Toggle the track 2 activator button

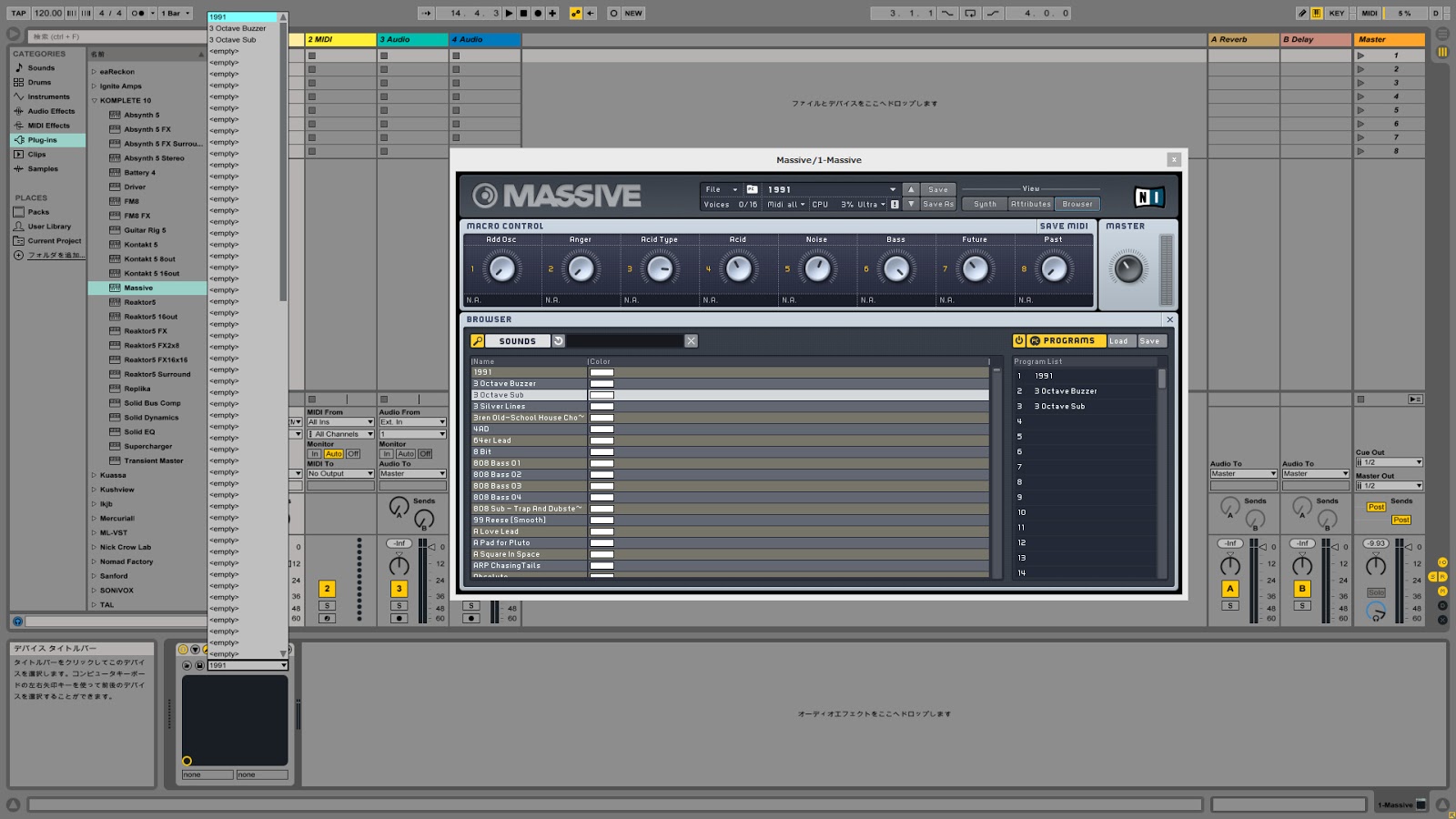(x=328, y=589)
